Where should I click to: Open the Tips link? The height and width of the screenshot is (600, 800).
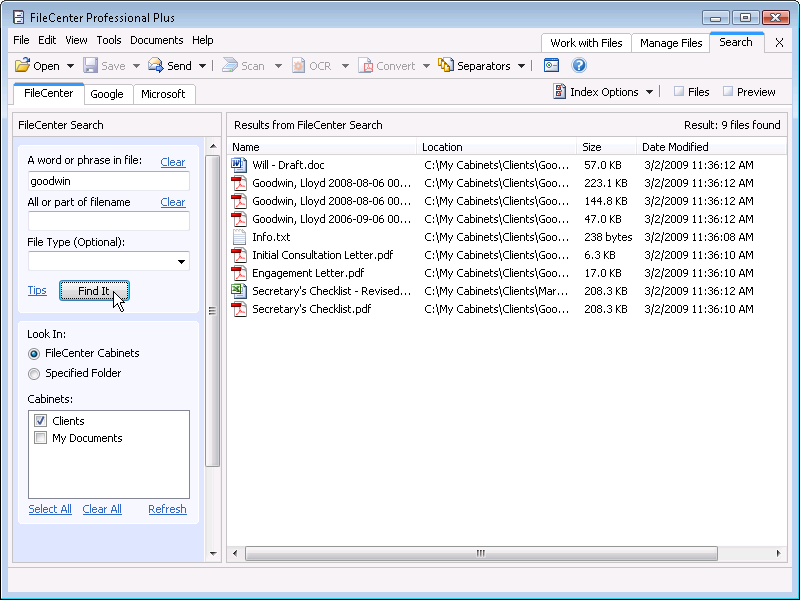coord(37,290)
